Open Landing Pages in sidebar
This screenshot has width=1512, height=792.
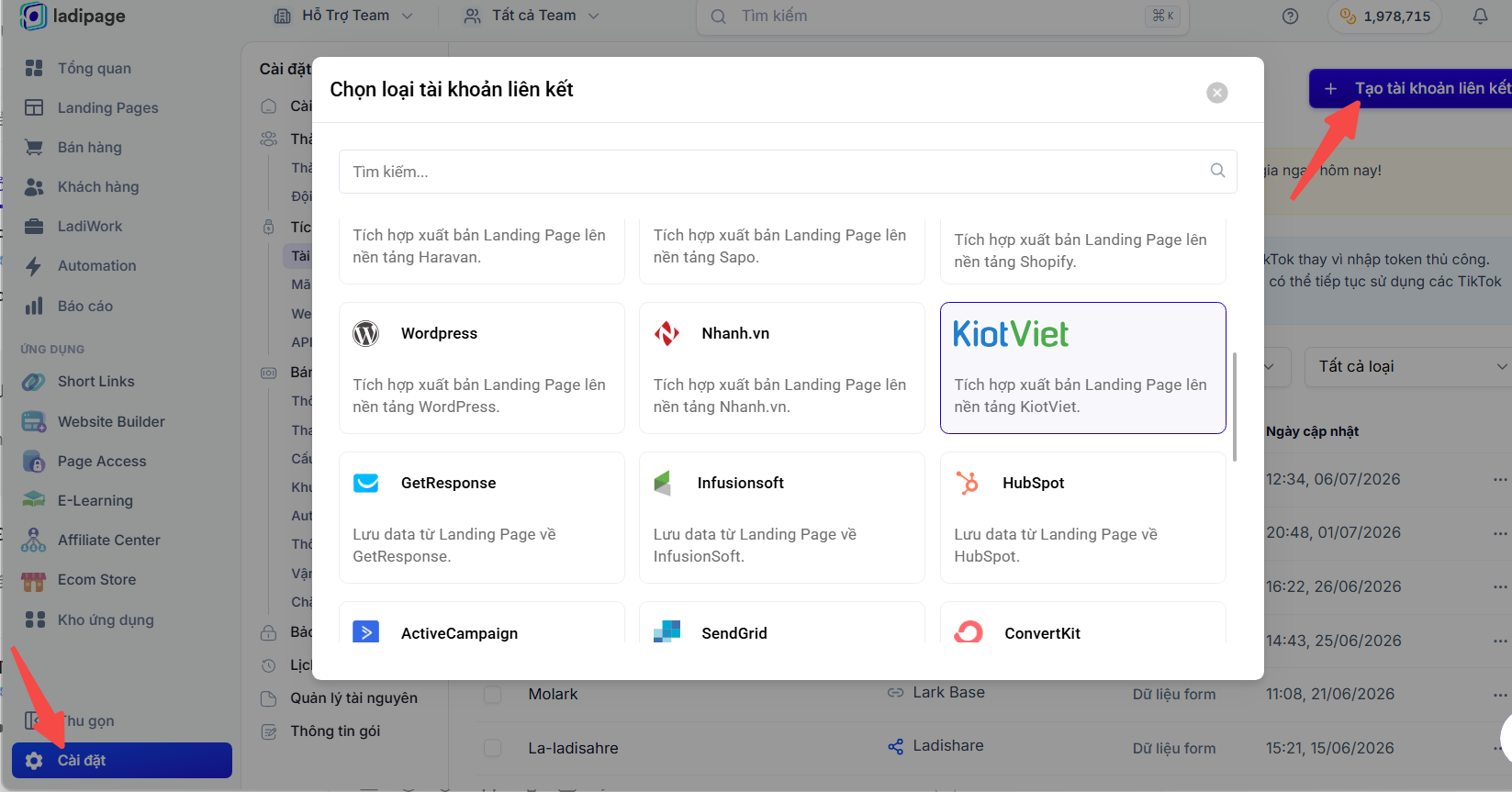[107, 107]
